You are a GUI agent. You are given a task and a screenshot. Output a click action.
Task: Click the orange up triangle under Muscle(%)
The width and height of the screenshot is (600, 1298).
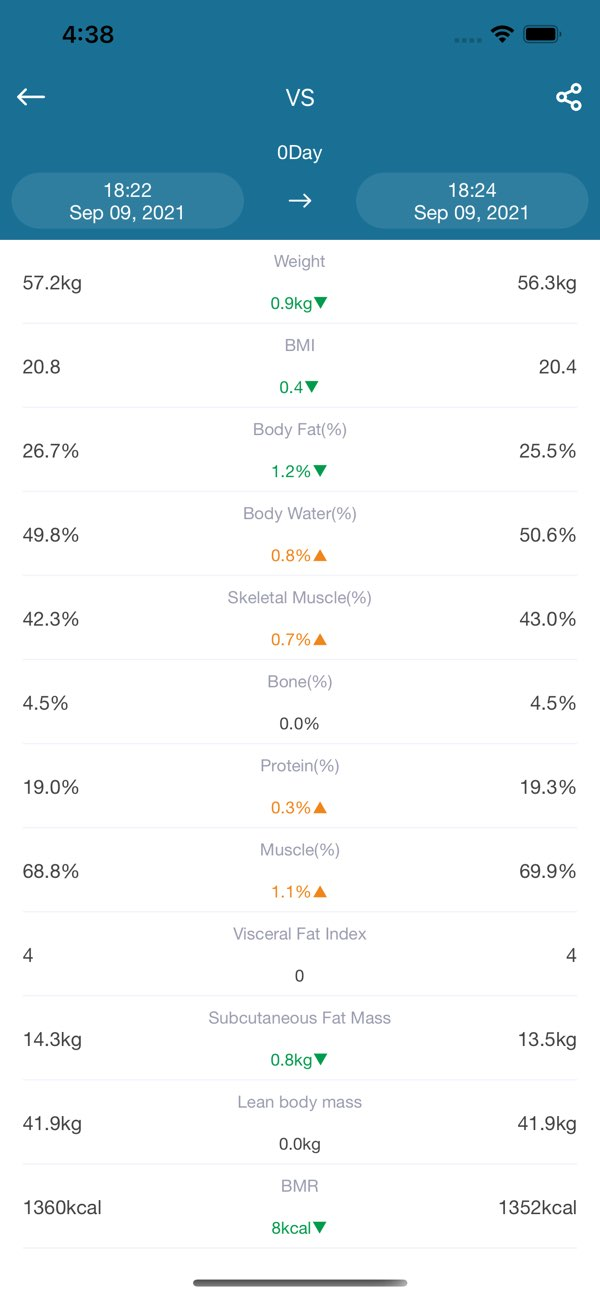click(321, 891)
